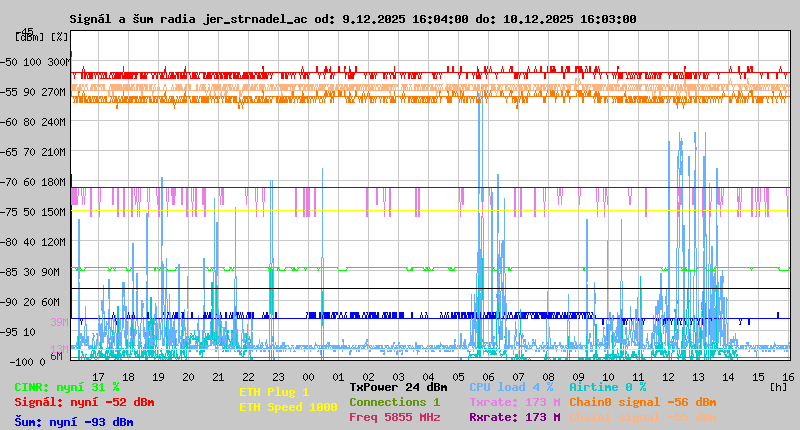Click the '06' hour label on time axis

488,377
